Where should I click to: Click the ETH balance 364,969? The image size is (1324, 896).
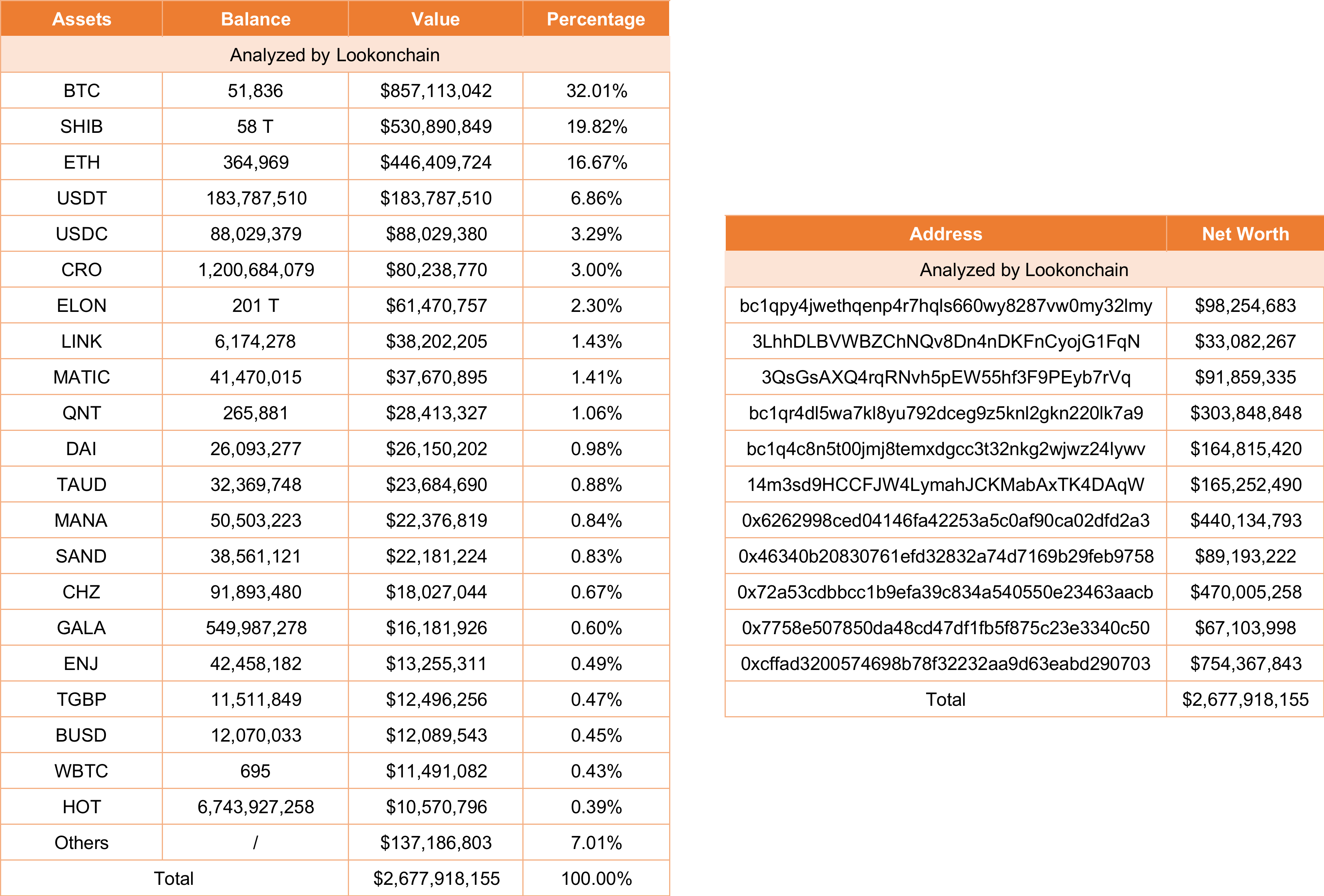point(255,162)
